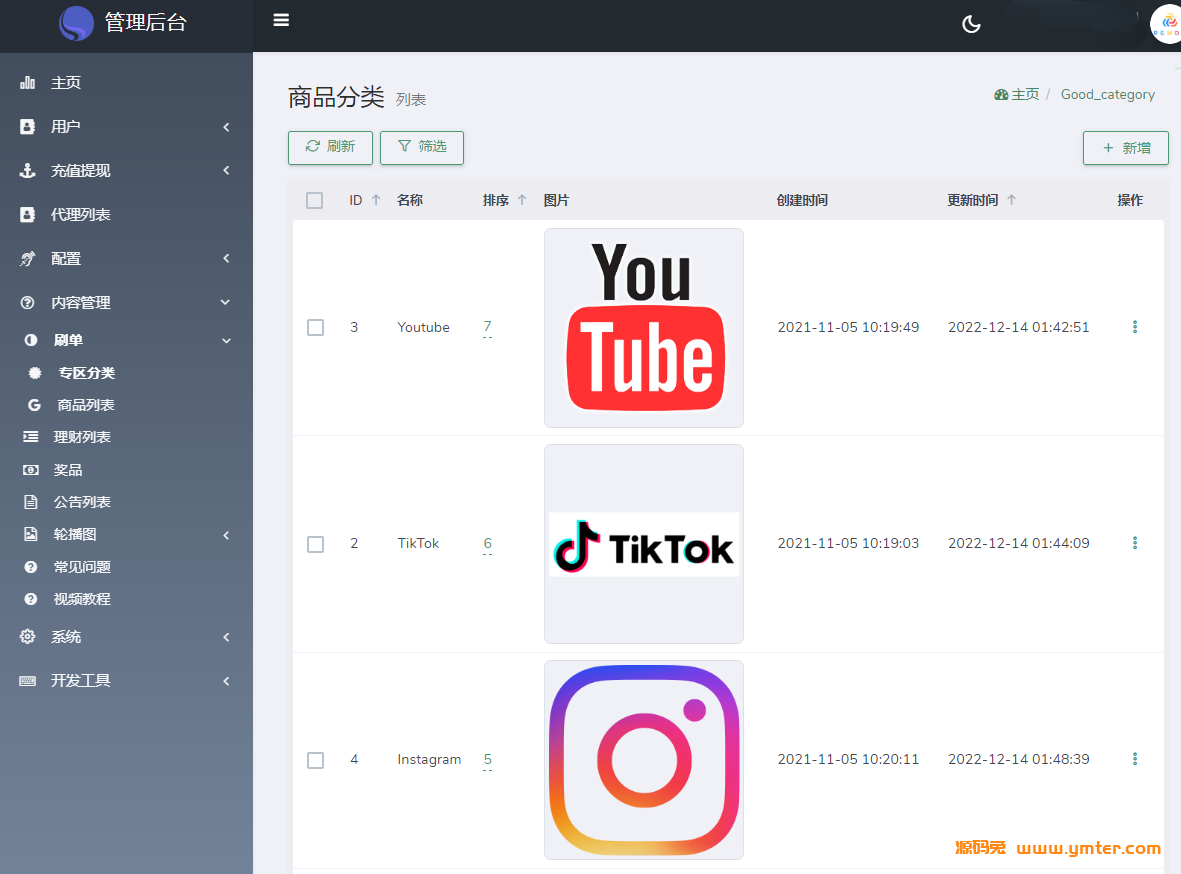
Task: Click the admin panel logo icon
Action: click(x=77, y=23)
